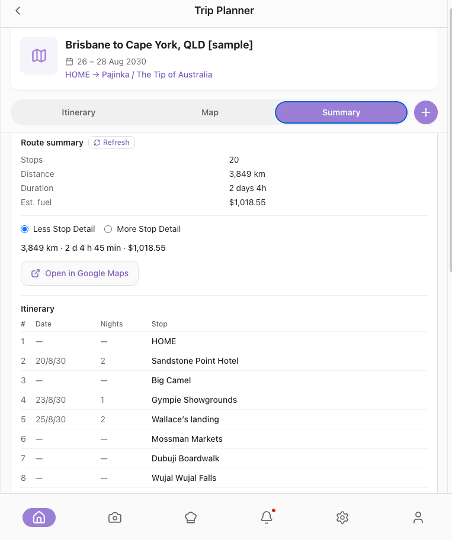
Task: Refresh the route summary
Action: click(x=112, y=143)
